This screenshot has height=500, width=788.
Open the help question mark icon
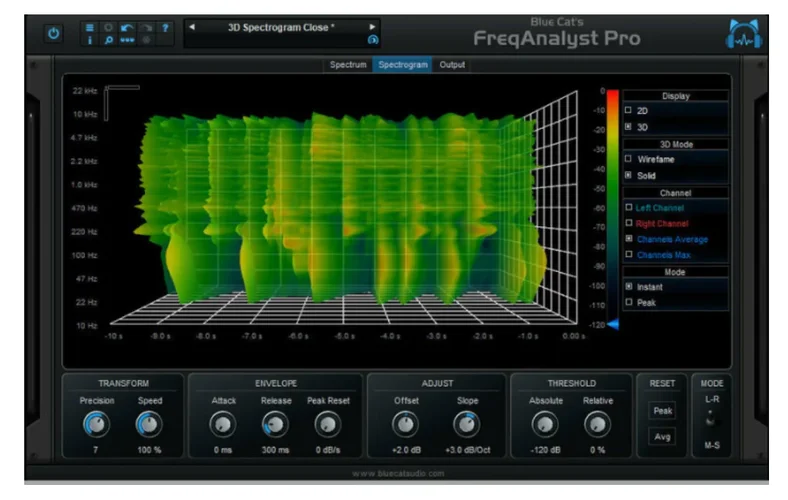point(165,27)
